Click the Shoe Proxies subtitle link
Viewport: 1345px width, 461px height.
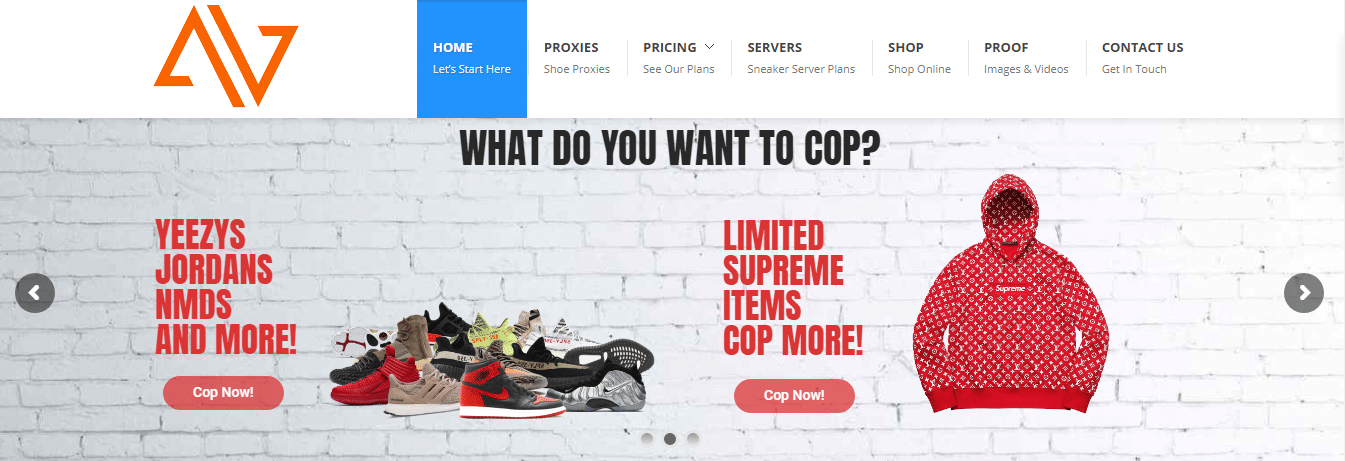577,69
